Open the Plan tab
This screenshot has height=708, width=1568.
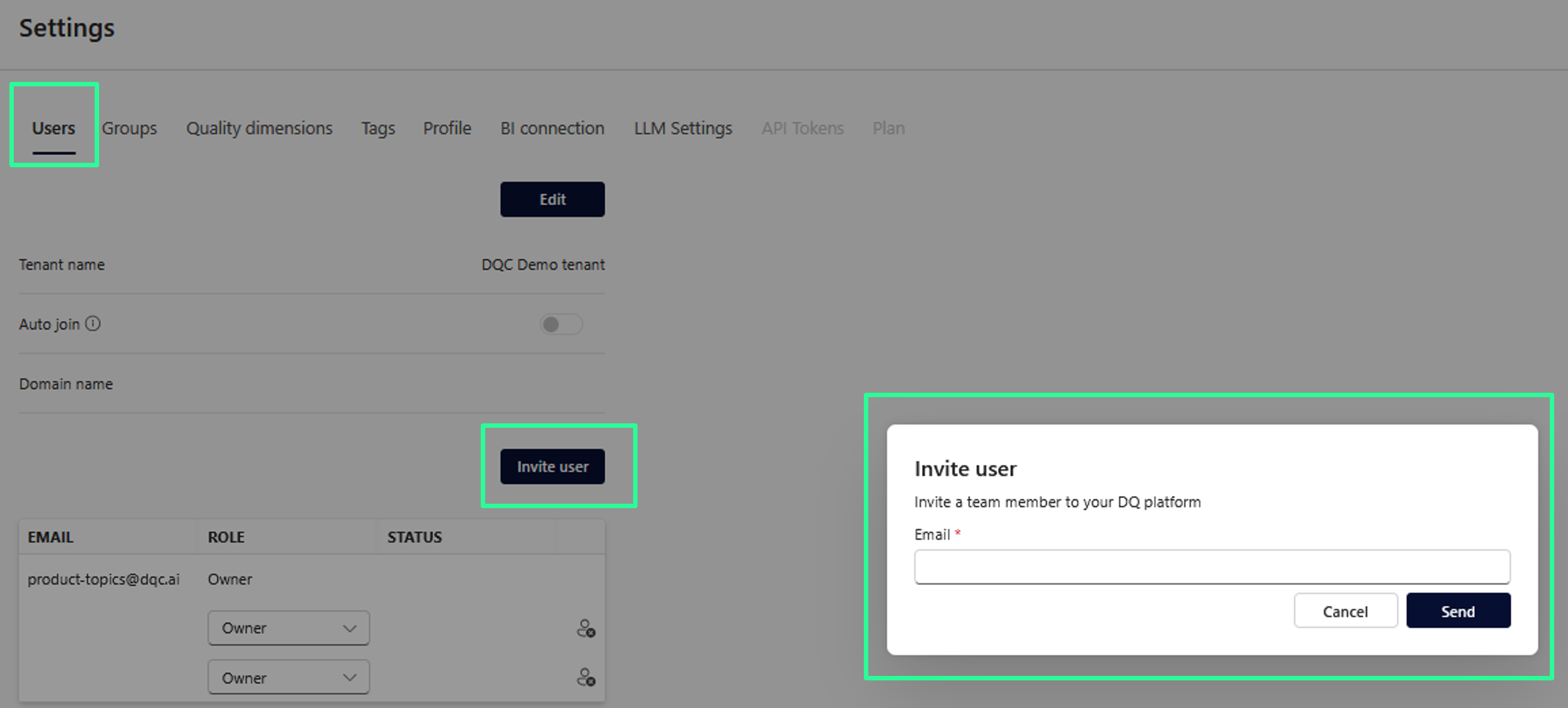(x=888, y=129)
